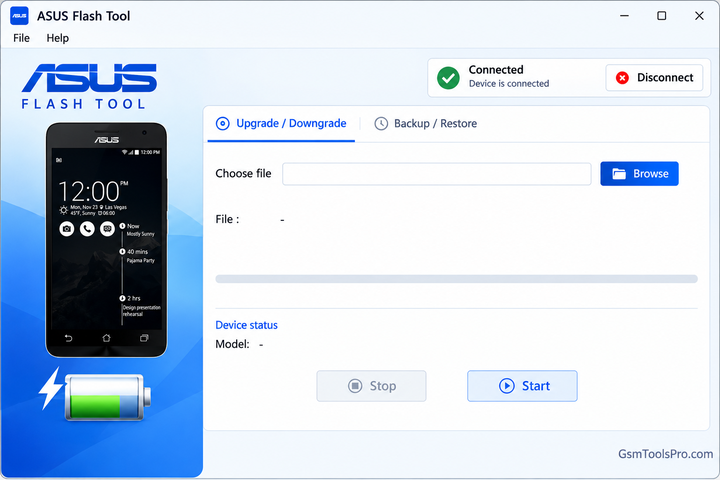Click the Disconnect button
The height and width of the screenshot is (480, 720).
654,78
